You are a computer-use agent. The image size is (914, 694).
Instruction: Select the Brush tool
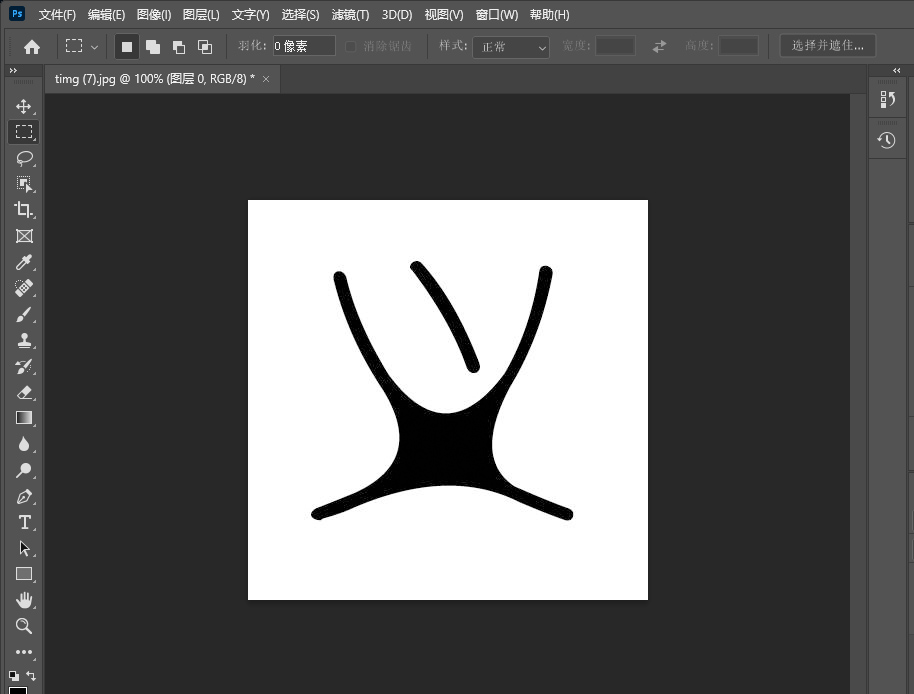[x=24, y=314]
